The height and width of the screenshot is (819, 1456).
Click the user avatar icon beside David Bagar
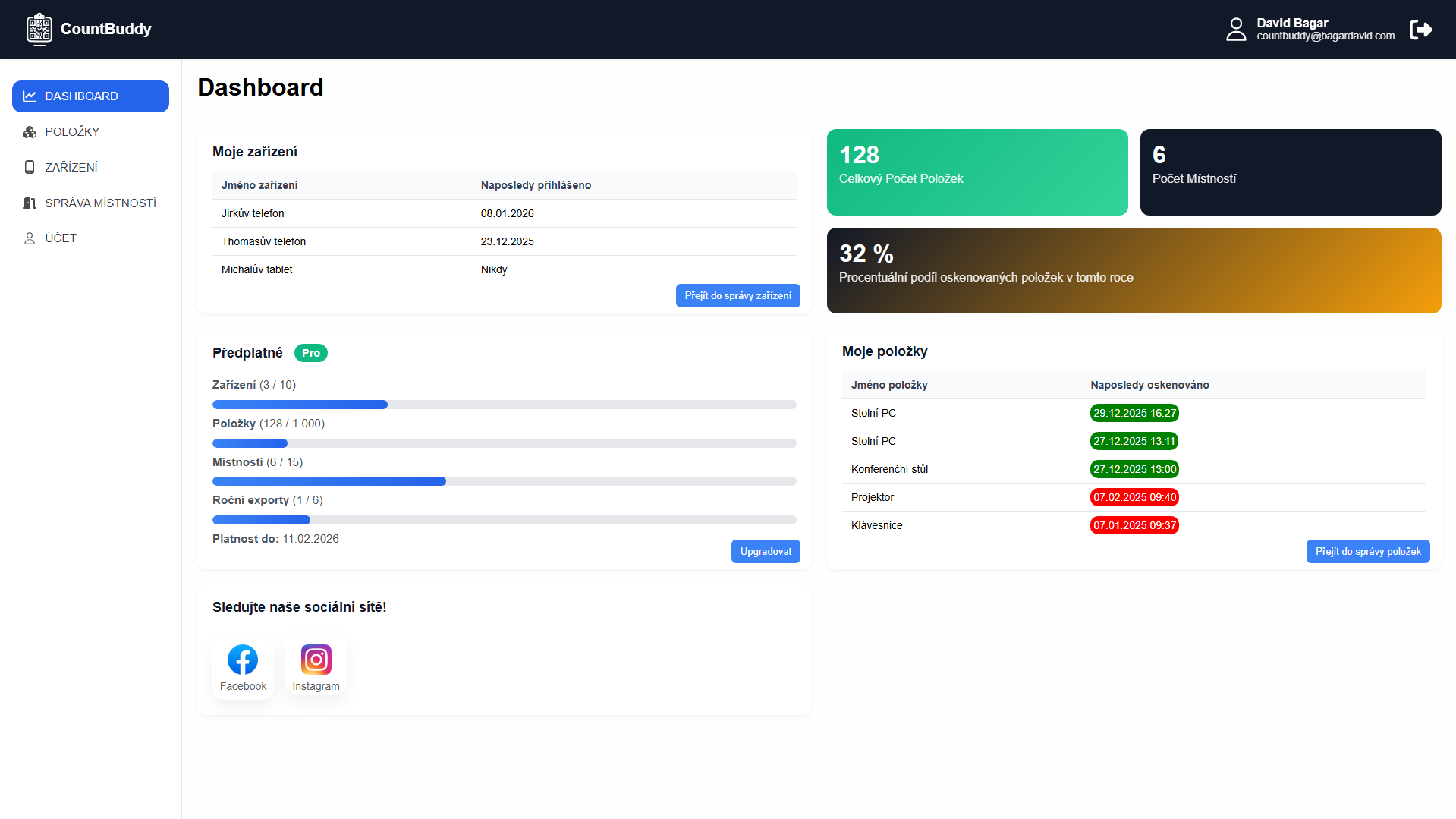click(x=1236, y=29)
